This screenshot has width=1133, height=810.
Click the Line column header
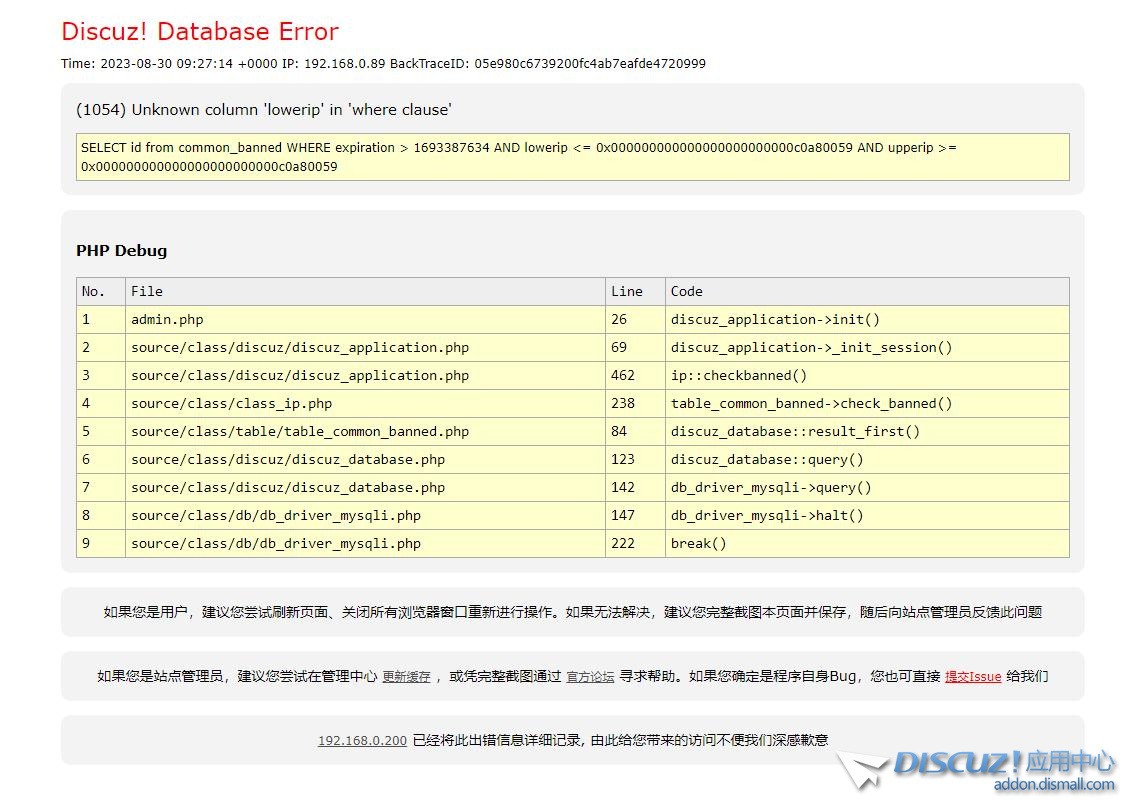pyautogui.click(x=635, y=291)
